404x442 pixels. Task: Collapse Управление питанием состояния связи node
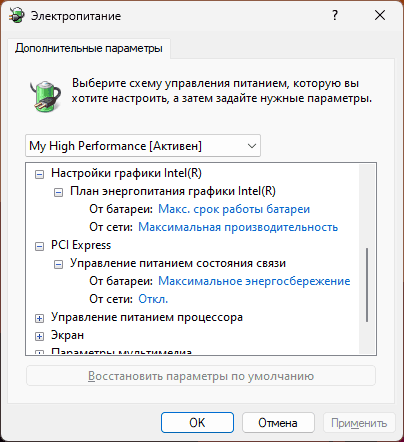click(x=58, y=264)
